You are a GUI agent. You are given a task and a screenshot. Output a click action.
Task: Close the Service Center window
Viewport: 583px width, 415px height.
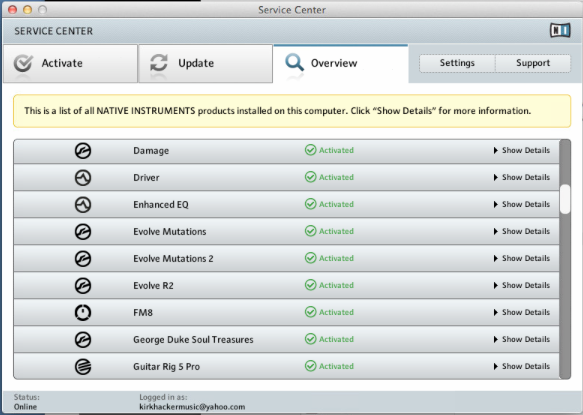pos(12,9)
